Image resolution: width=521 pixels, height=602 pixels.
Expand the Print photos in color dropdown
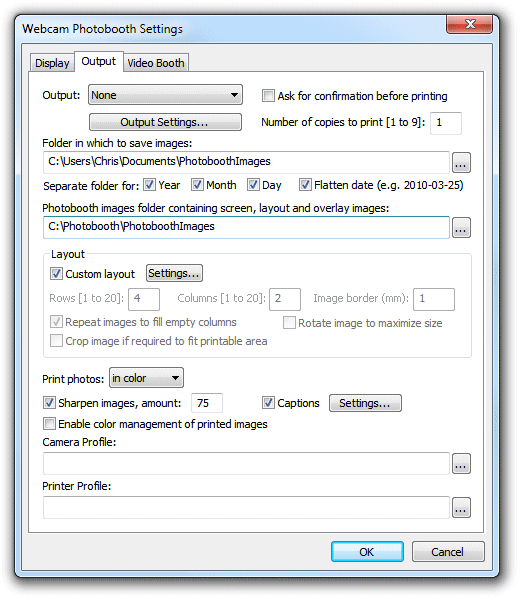pos(146,378)
